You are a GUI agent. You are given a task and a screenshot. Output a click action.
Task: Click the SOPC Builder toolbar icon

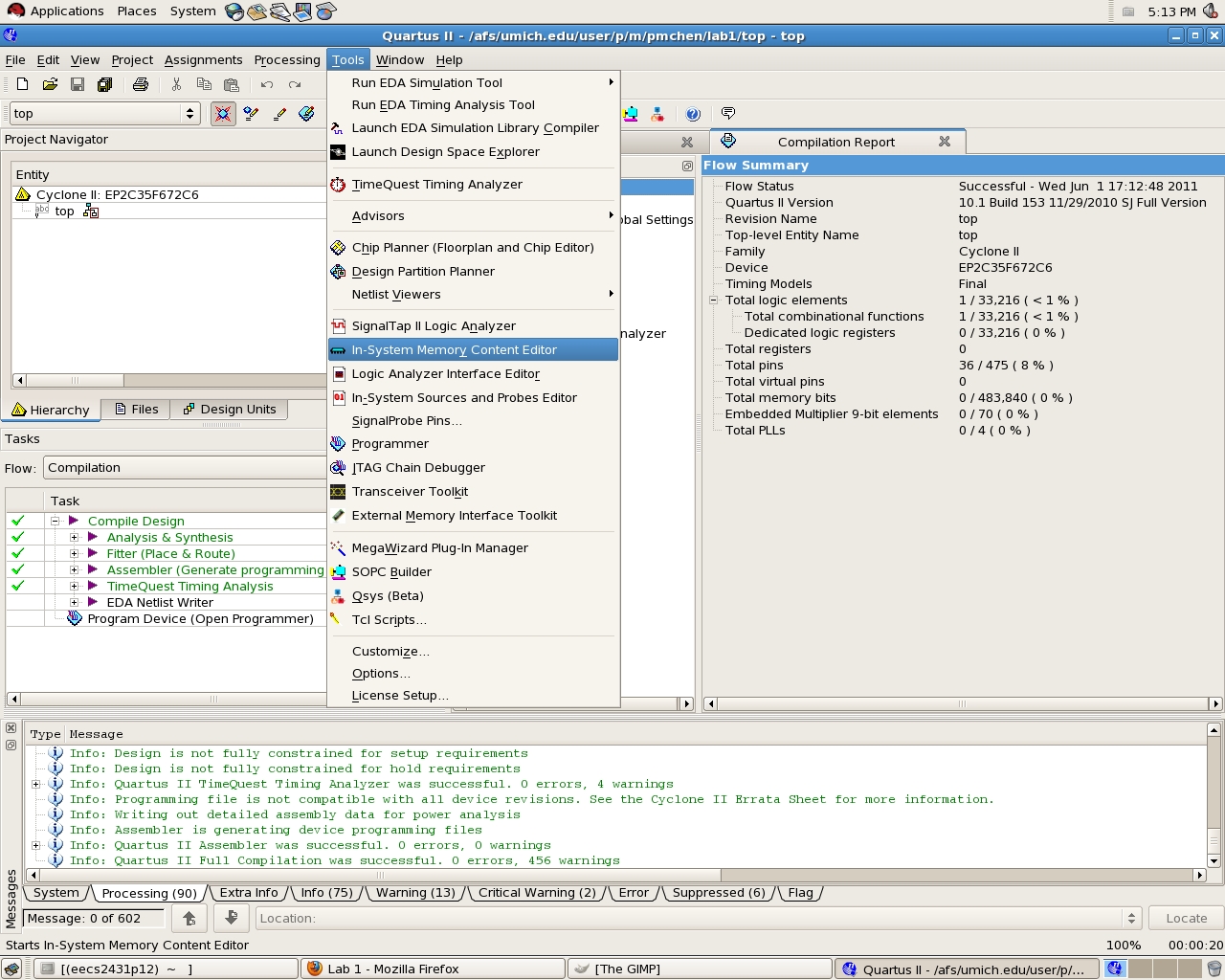pos(631,114)
